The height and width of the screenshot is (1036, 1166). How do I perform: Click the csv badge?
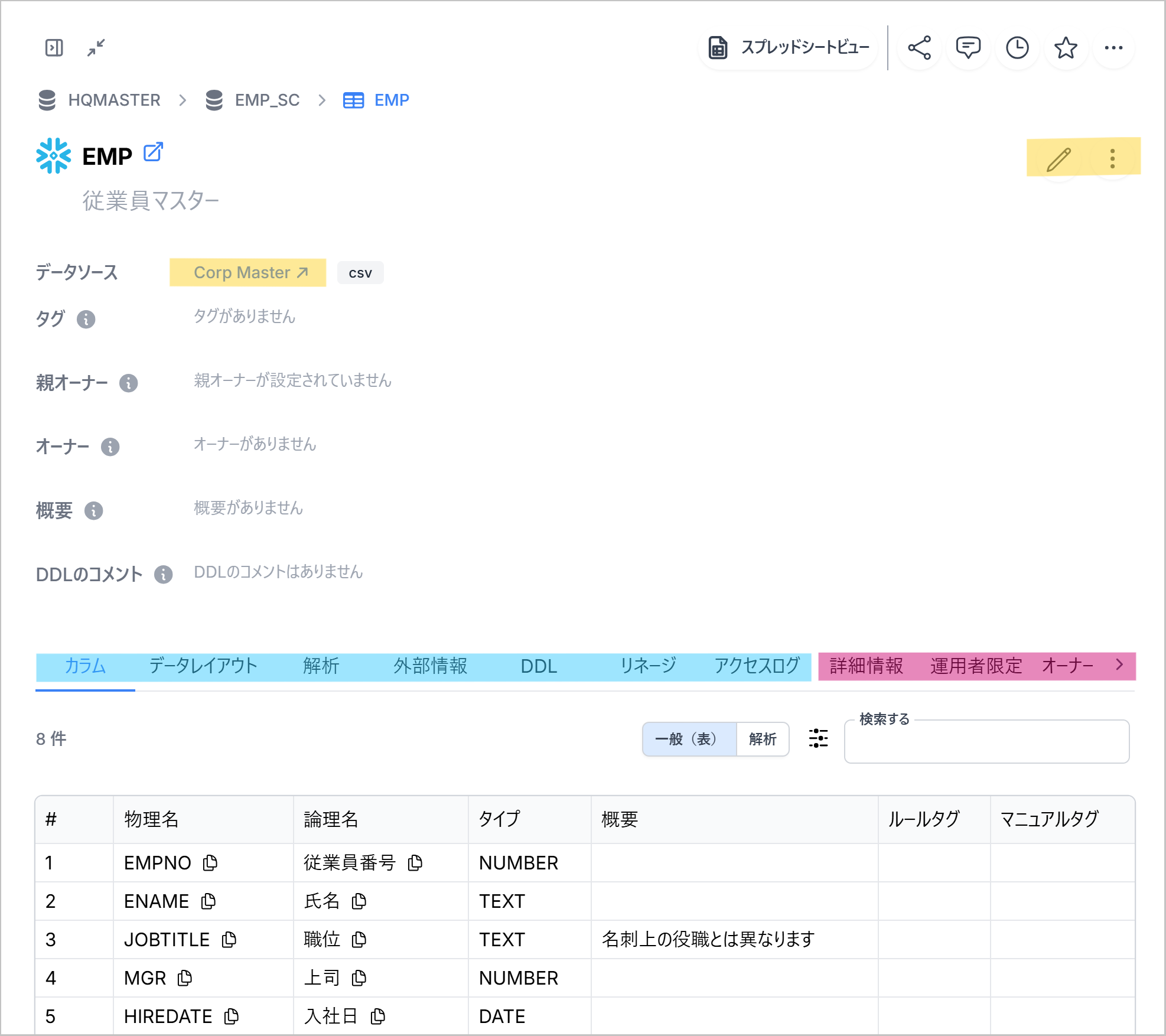(x=360, y=273)
